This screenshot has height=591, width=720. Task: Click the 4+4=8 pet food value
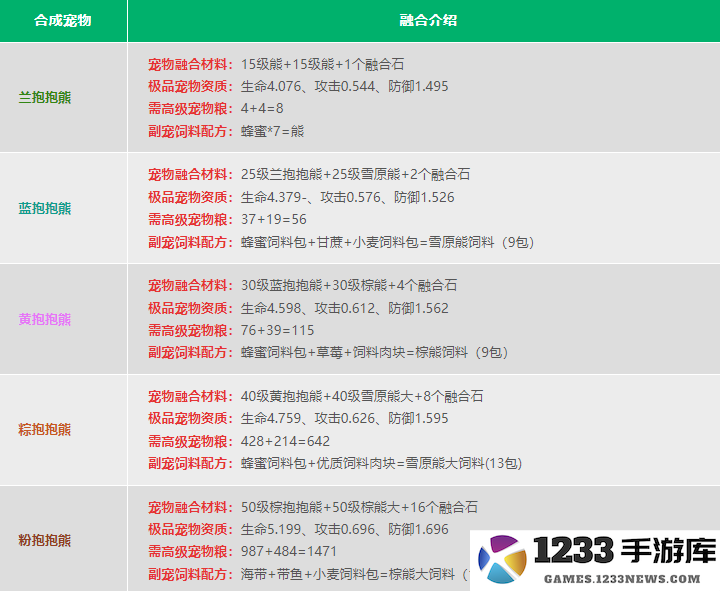pyautogui.click(x=262, y=108)
